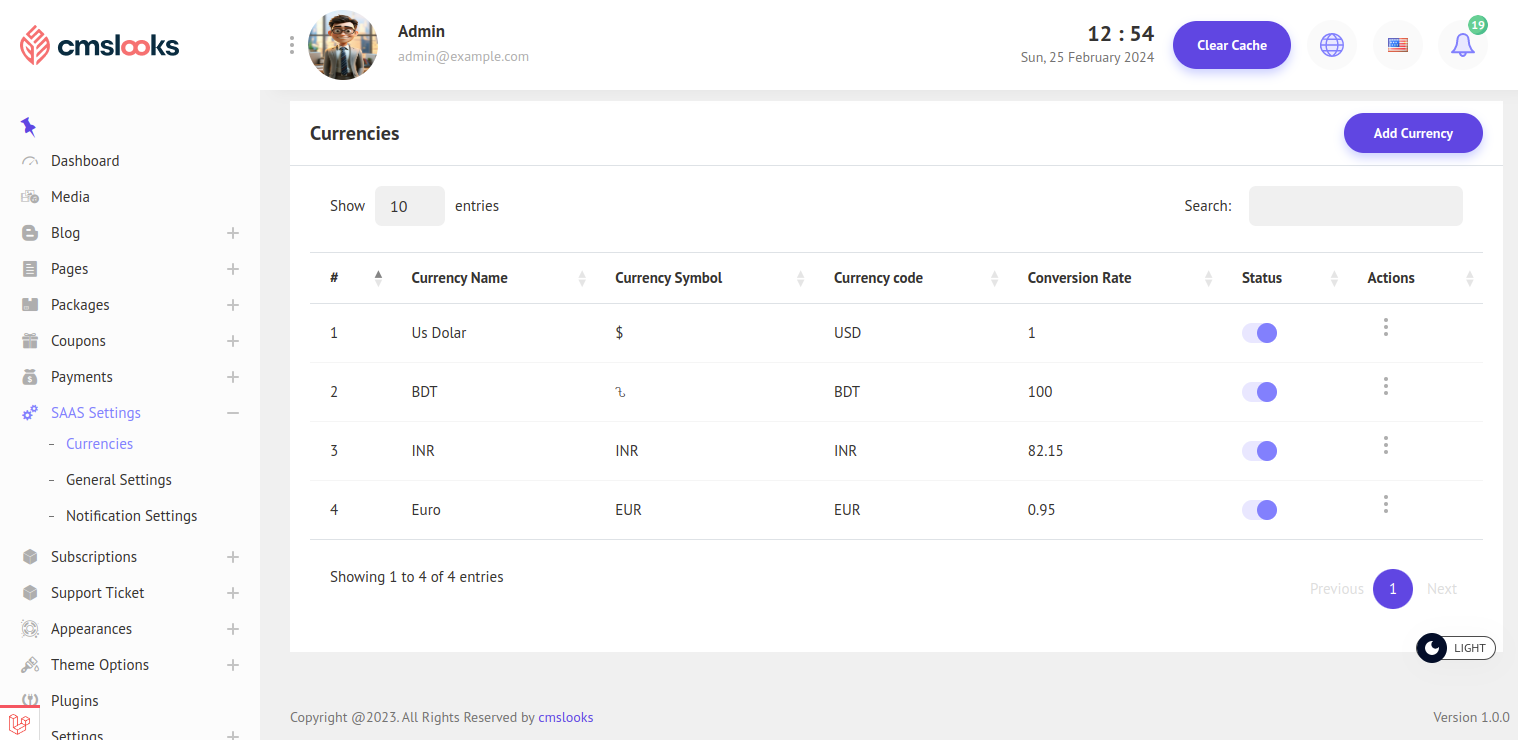The width and height of the screenshot is (1518, 740).
Task: Open General Settings submenu item
Action: 118,480
